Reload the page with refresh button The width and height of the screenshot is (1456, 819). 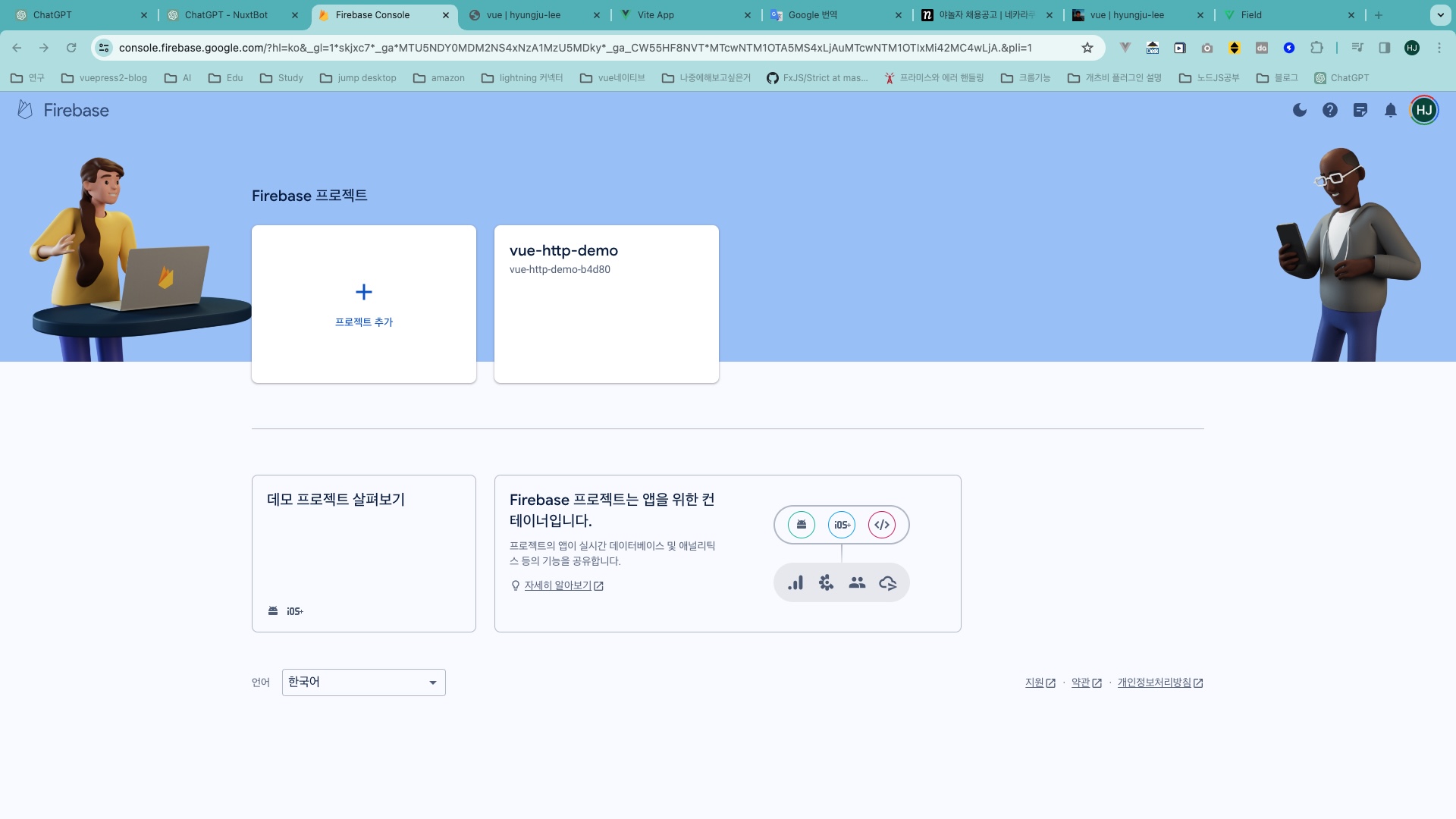coord(71,48)
